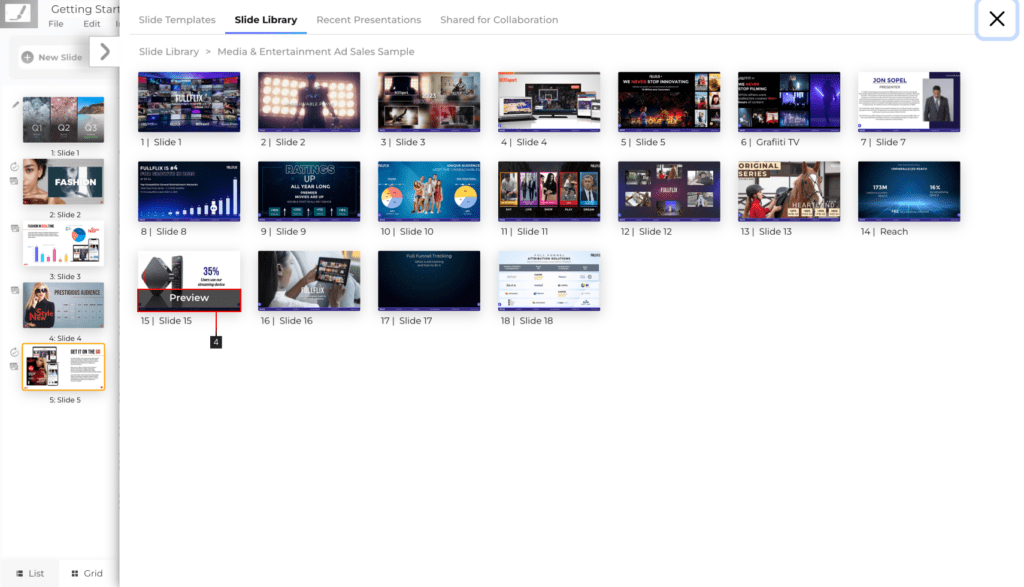Click the animation icon beside Slide 5
1024x587 pixels.
[14, 352]
